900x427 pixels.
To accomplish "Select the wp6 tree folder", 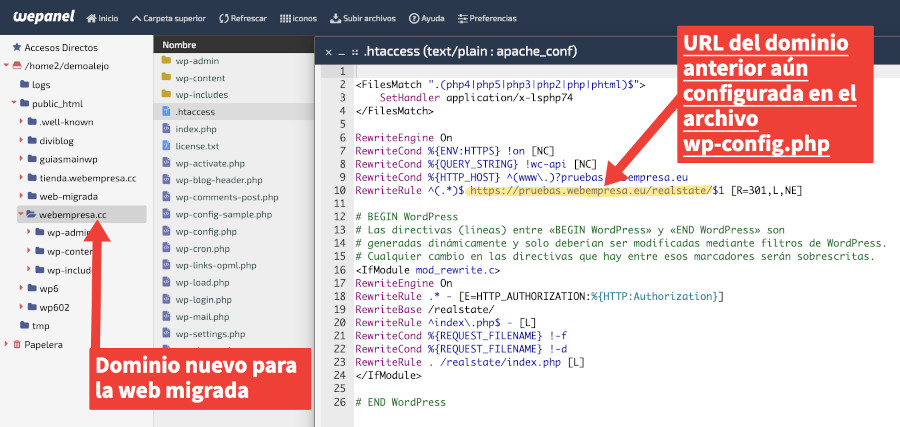I will click(42, 288).
